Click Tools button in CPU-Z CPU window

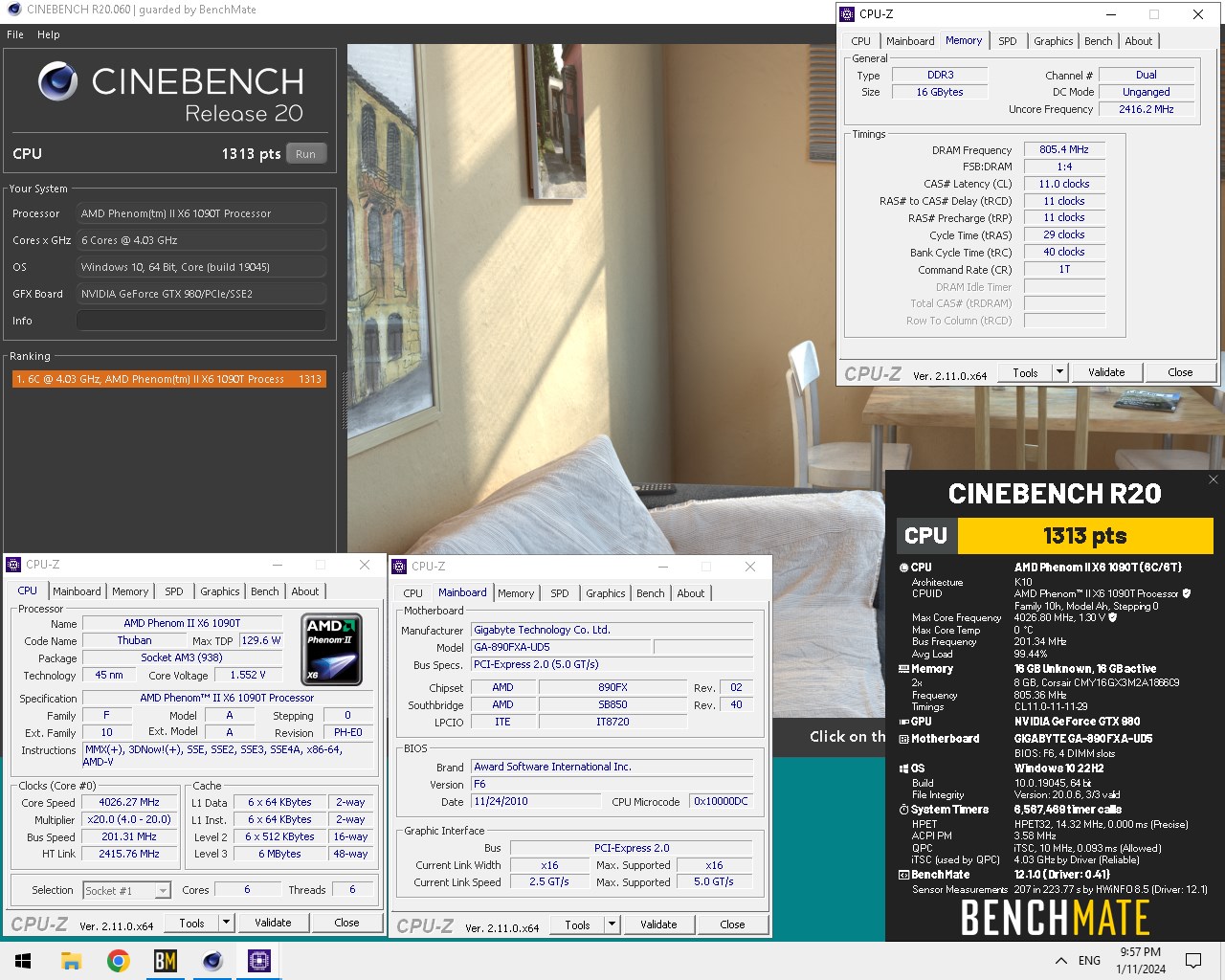[x=191, y=923]
